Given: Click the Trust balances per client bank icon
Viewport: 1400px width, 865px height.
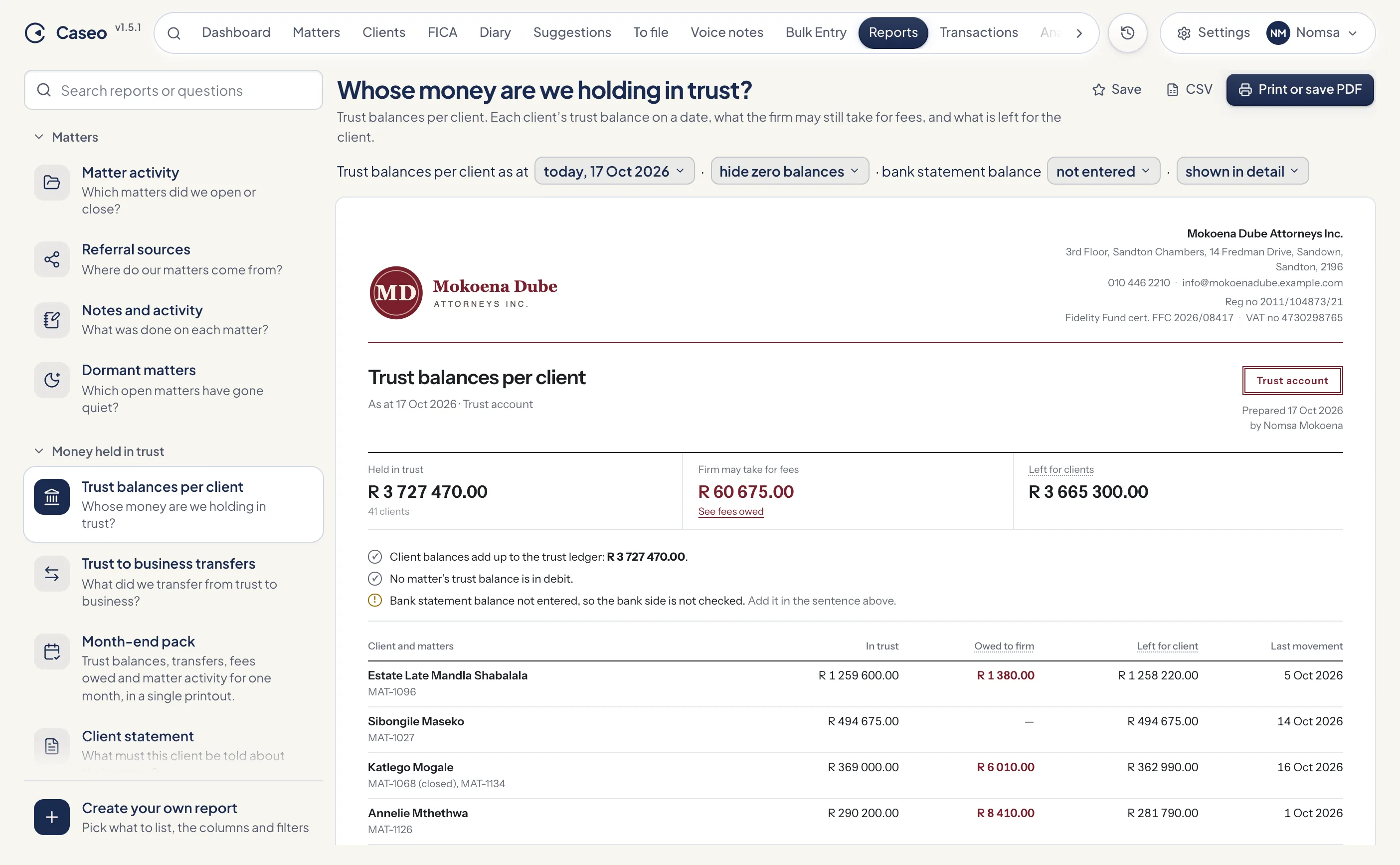Looking at the screenshot, I should (x=51, y=496).
